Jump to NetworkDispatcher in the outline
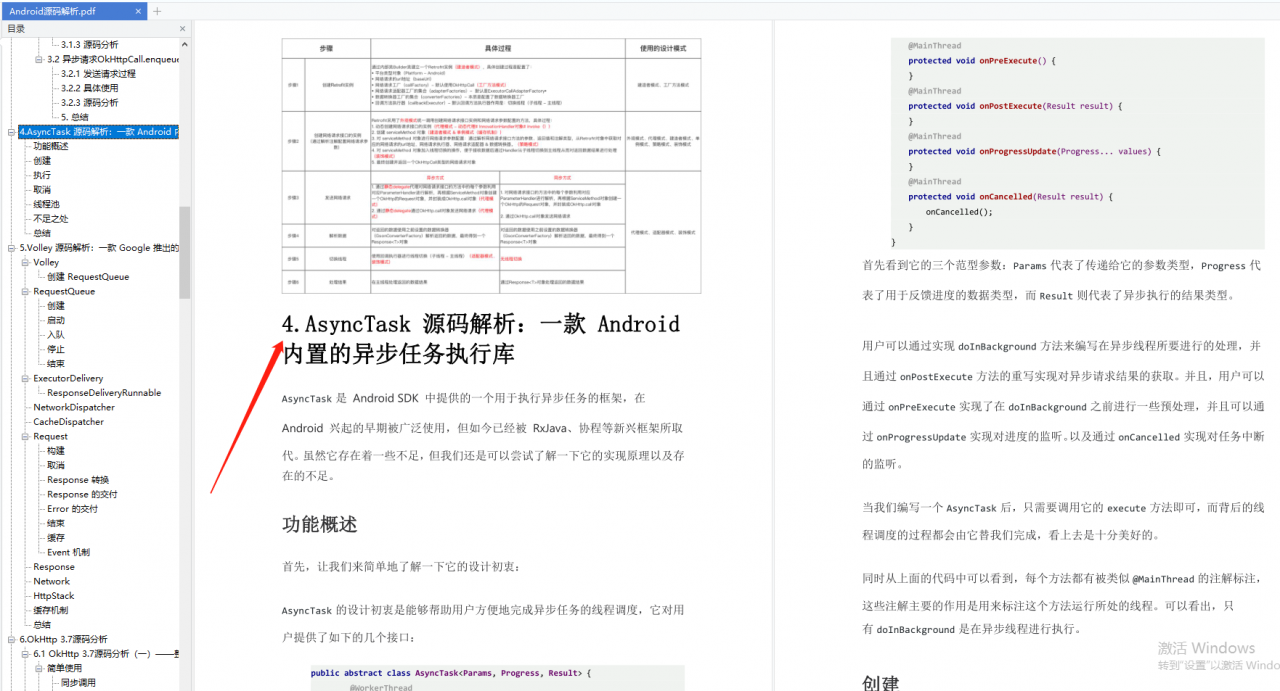The height and width of the screenshot is (691, 1280). 74,408
